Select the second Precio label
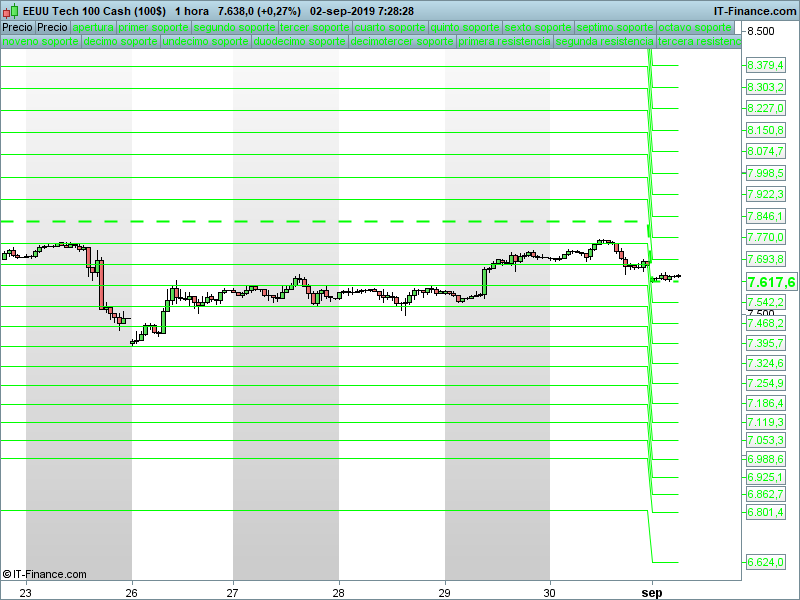 point(53,28)
